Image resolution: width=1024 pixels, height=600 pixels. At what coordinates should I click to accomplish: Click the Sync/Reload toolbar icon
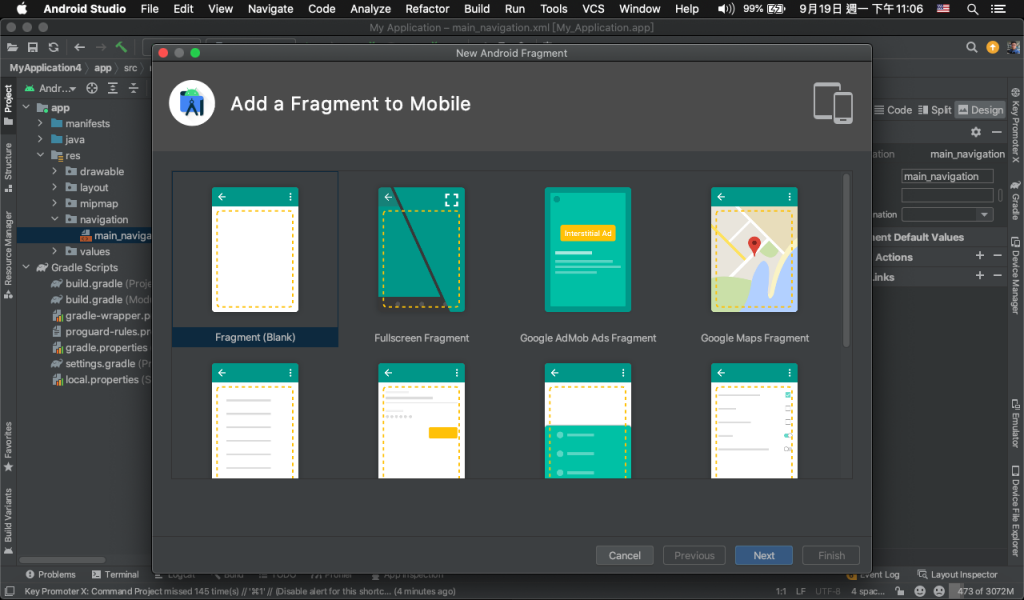tap(54, 47)
